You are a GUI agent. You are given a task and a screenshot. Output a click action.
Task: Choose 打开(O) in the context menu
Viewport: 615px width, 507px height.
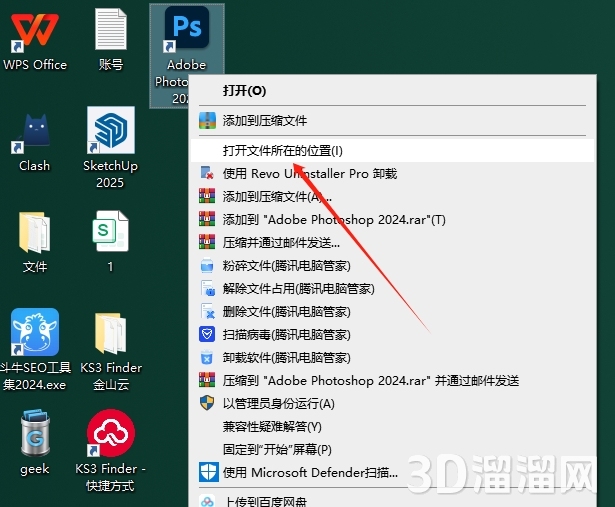[392, 91]
